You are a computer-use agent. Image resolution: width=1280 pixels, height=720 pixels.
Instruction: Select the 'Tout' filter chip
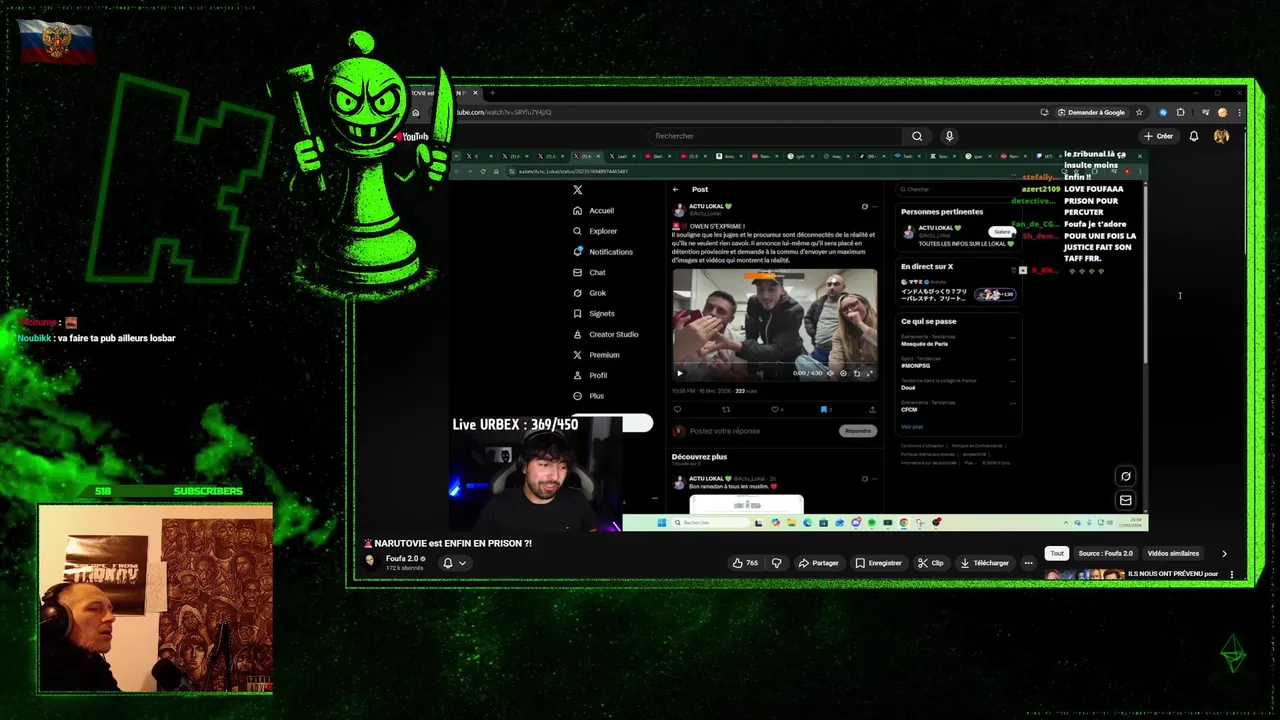tap(1057, 553)
